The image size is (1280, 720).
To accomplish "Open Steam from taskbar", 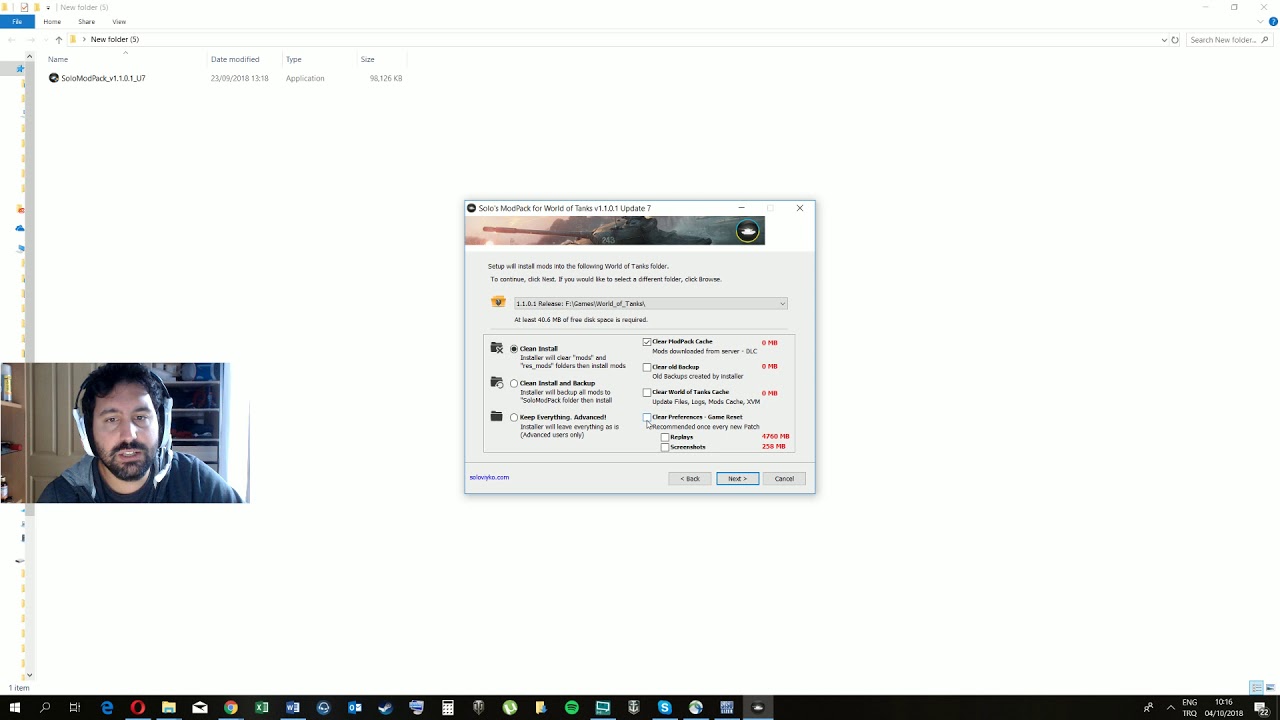I will point(386,708).
